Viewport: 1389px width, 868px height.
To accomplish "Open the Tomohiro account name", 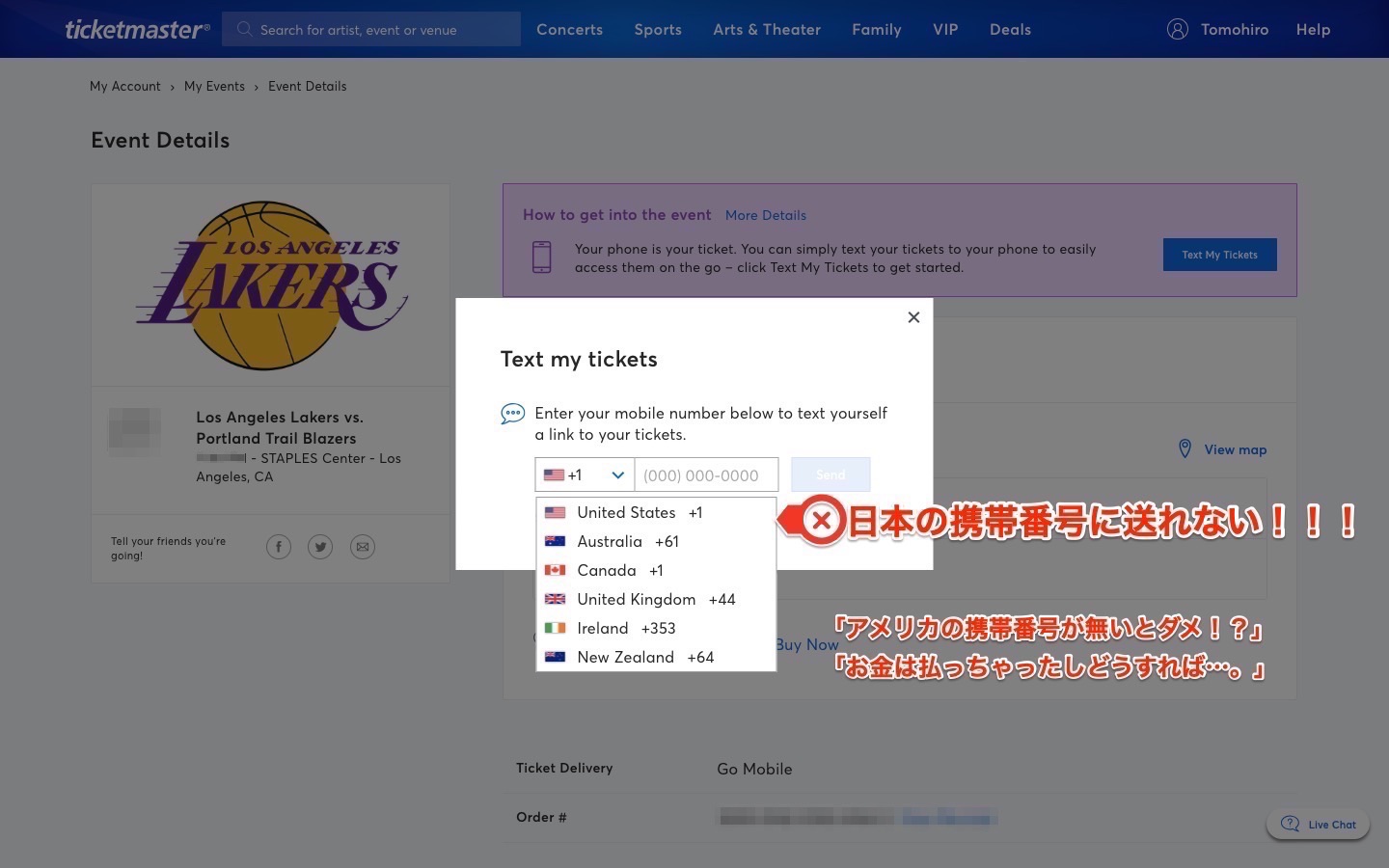I will point(1235,29).
